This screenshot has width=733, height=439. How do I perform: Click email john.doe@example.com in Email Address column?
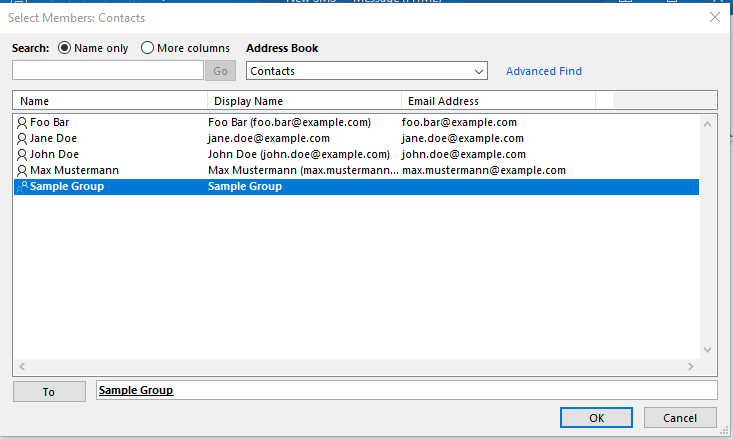coord(463,154)
